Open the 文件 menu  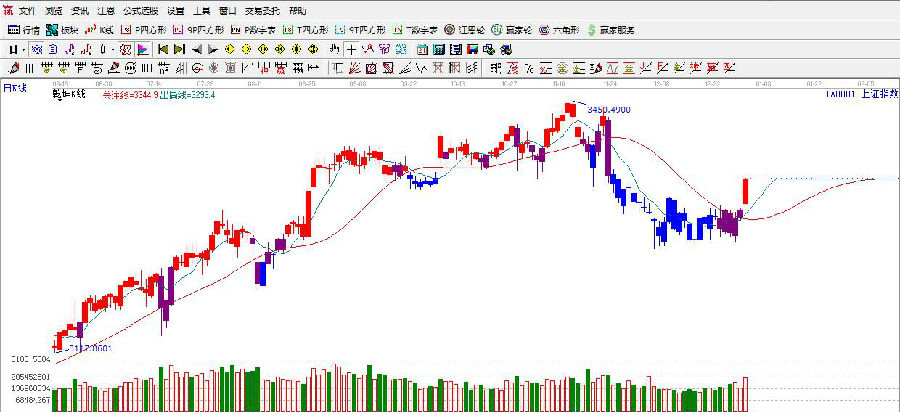coord(25,10)
